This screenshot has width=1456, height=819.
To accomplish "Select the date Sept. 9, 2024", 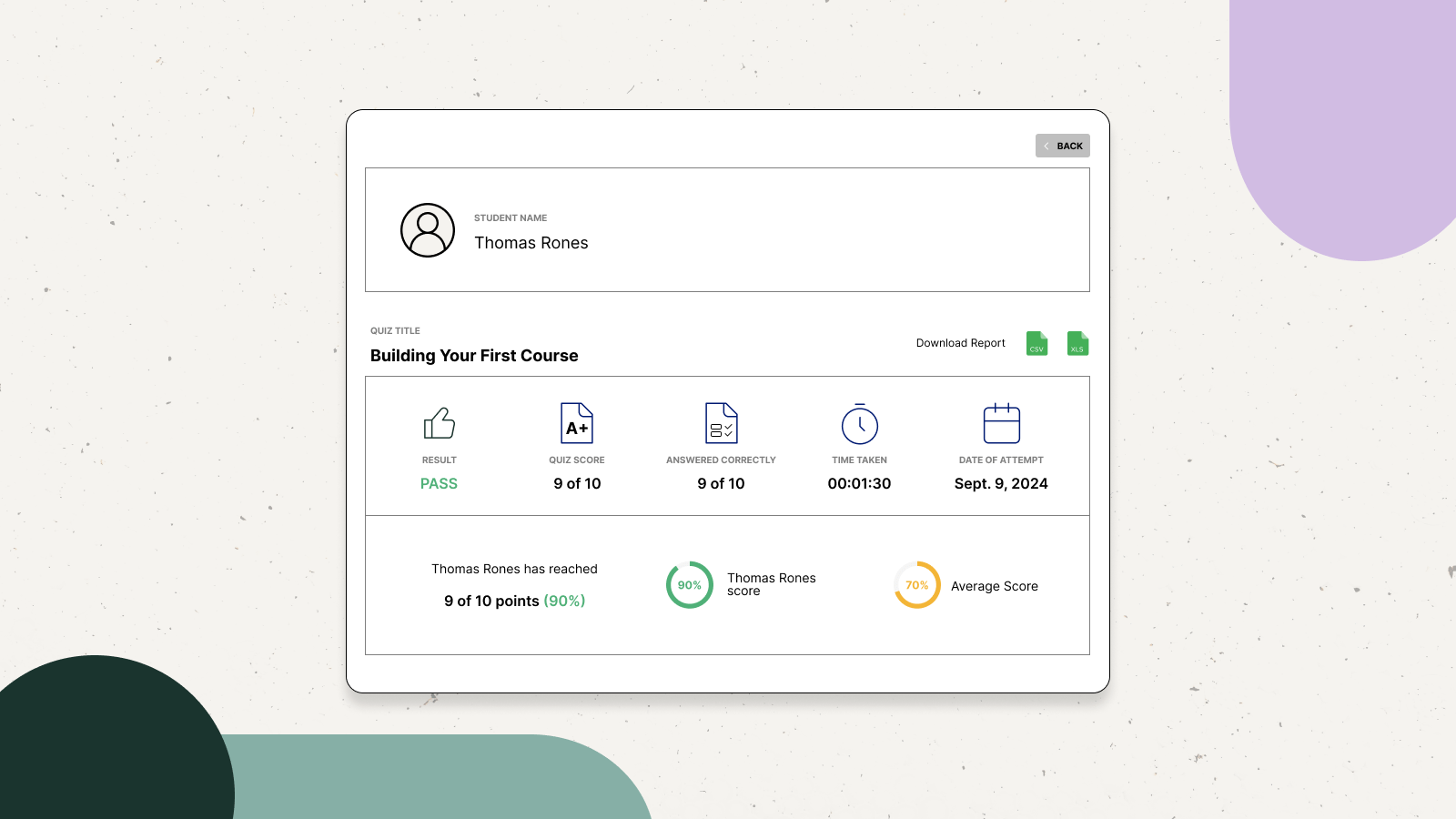I will 1000,483.
